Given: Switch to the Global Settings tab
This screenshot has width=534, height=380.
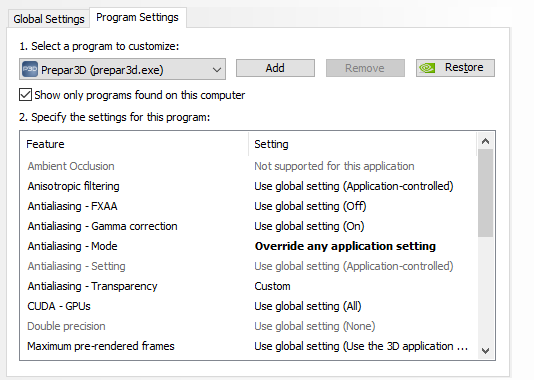Looking at the screenshot, I should tap(49, 19).
